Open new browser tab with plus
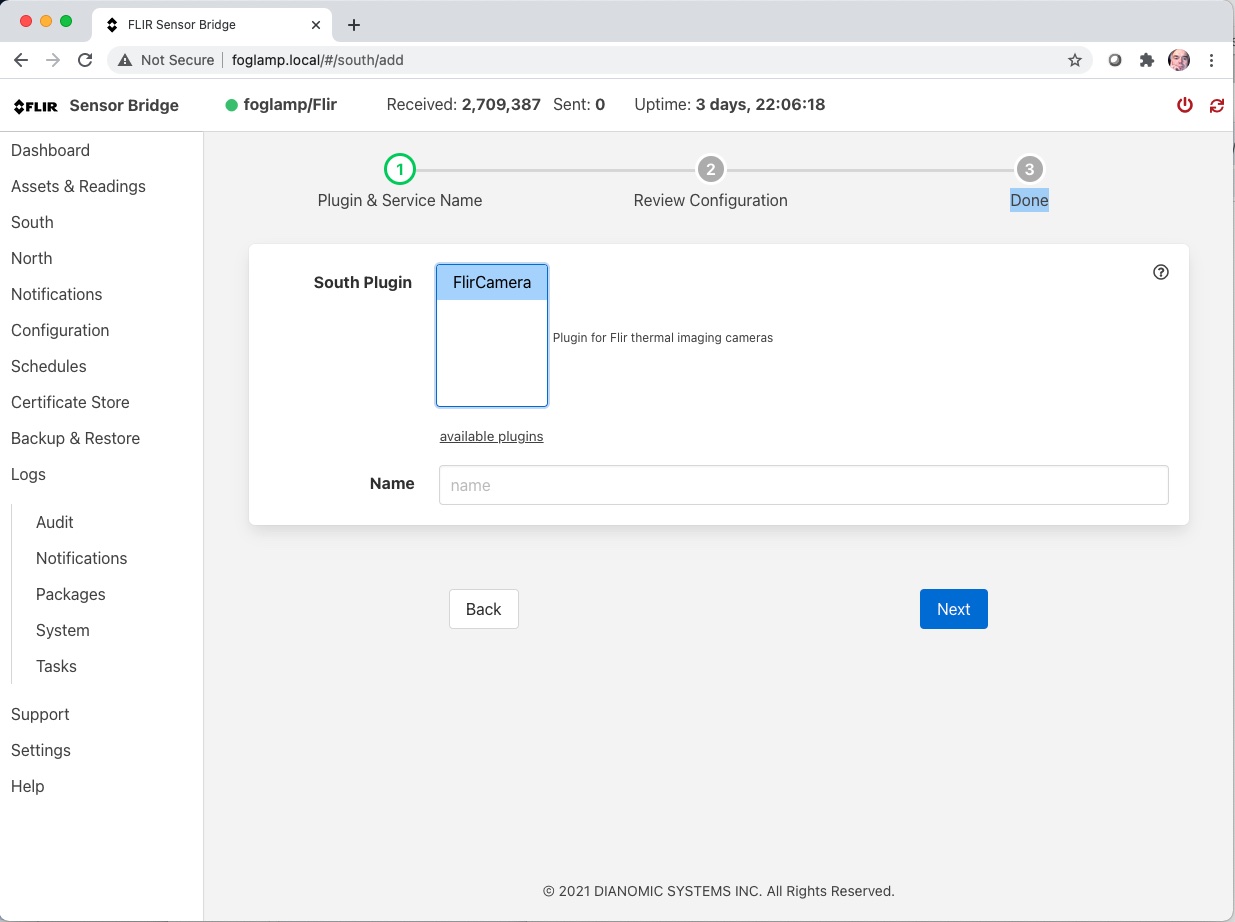 point(353,25)
